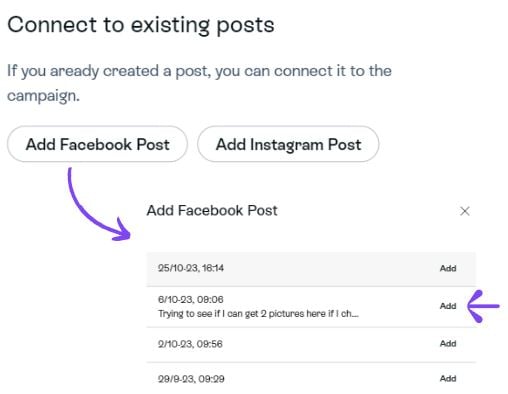Click the Add Facebook Post dialog title
This screenshot has height=394, width=508.
[212, 211]
